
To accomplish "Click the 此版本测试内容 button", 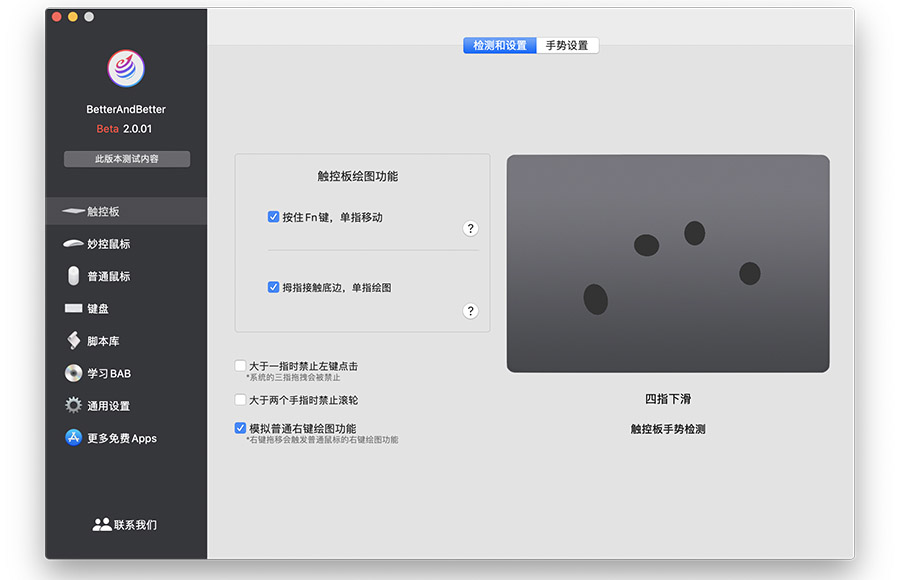I will [127, 159].
